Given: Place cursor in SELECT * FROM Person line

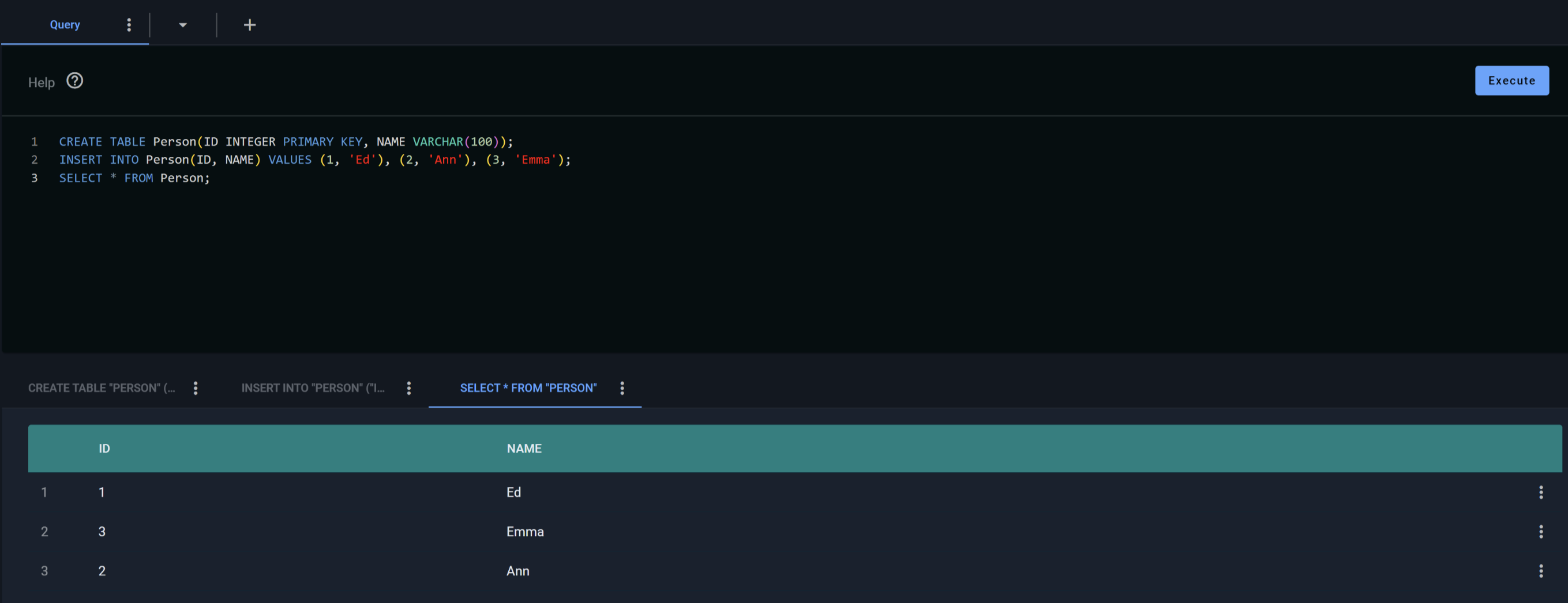Looking at the screenshot, I should (x=134, y=178).
